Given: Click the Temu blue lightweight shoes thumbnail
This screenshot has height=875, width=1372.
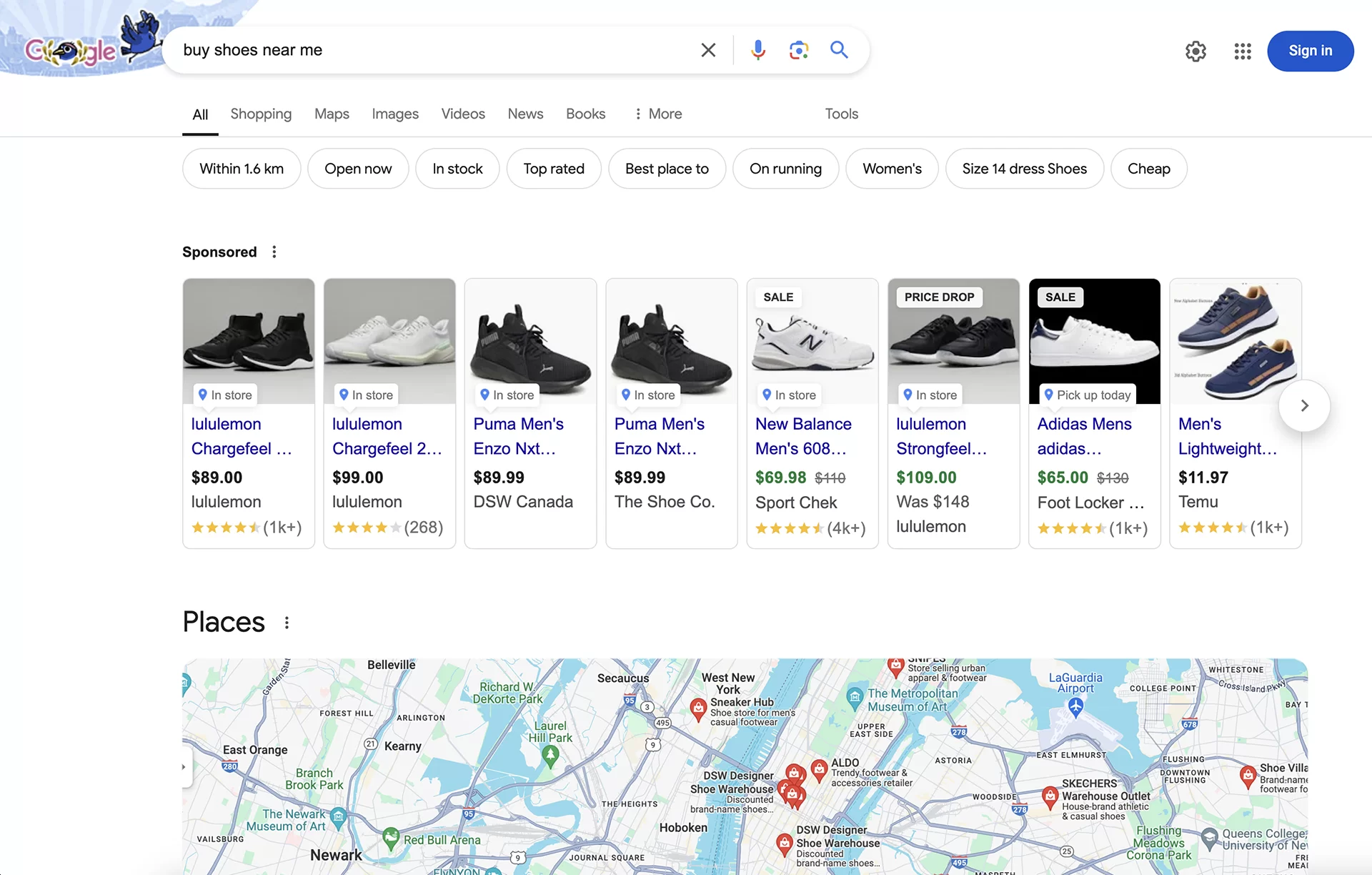Looking at the screenshot, I should (x=1236, y=342).
